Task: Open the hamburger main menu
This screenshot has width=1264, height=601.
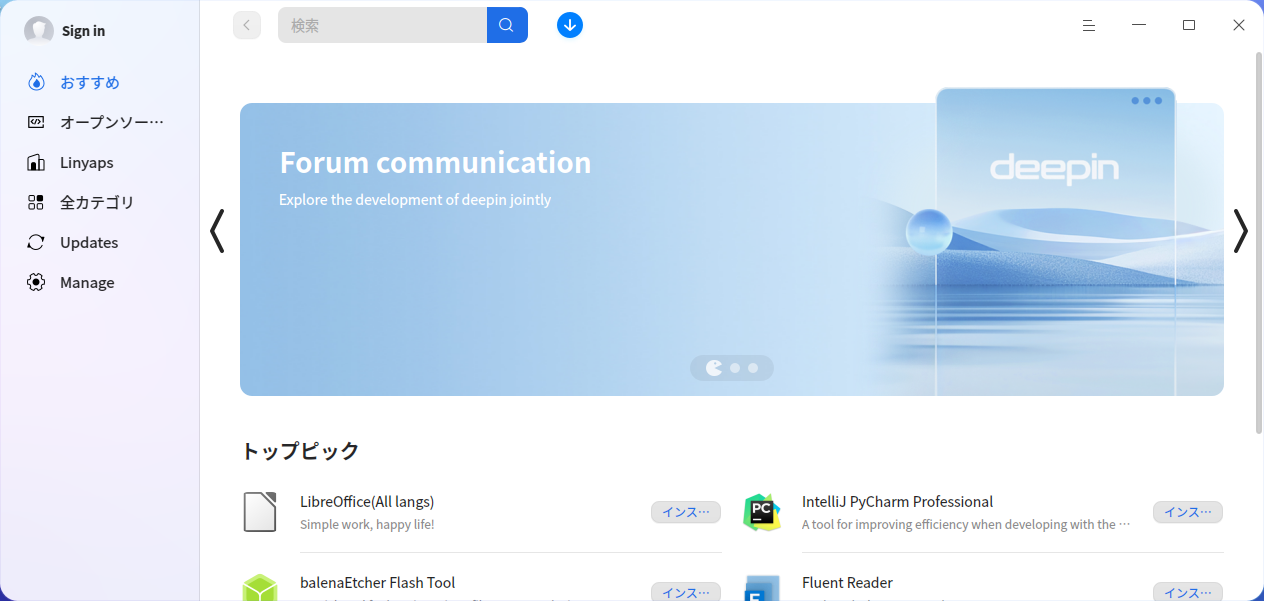Action: coord(1089,25)
